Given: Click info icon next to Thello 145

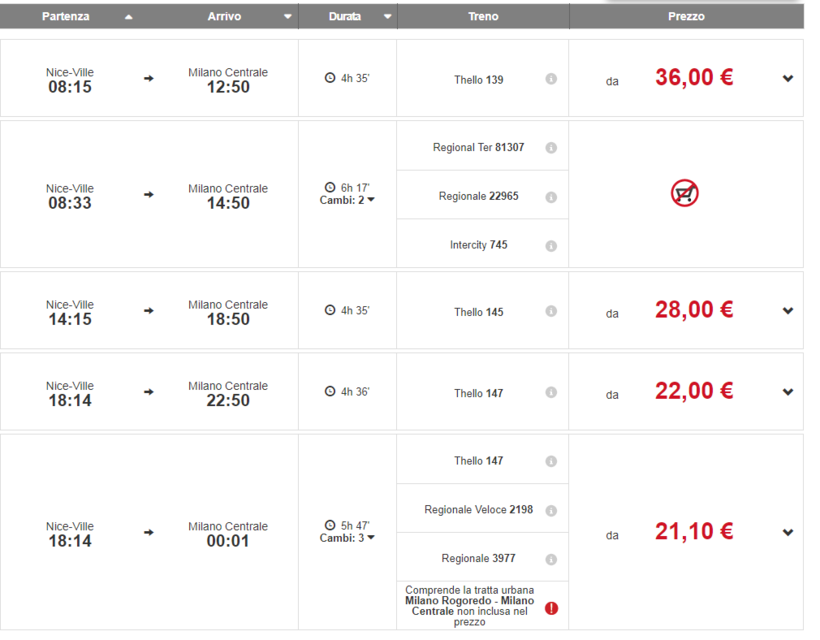Looking at the screenshot, I should pos(551,313).
